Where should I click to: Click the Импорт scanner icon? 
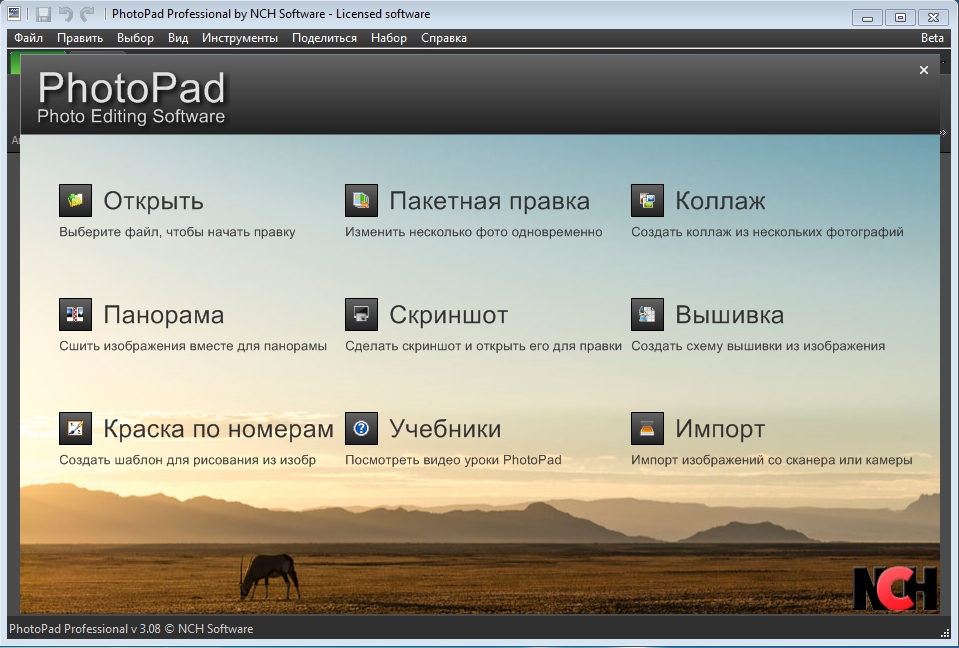647,429
